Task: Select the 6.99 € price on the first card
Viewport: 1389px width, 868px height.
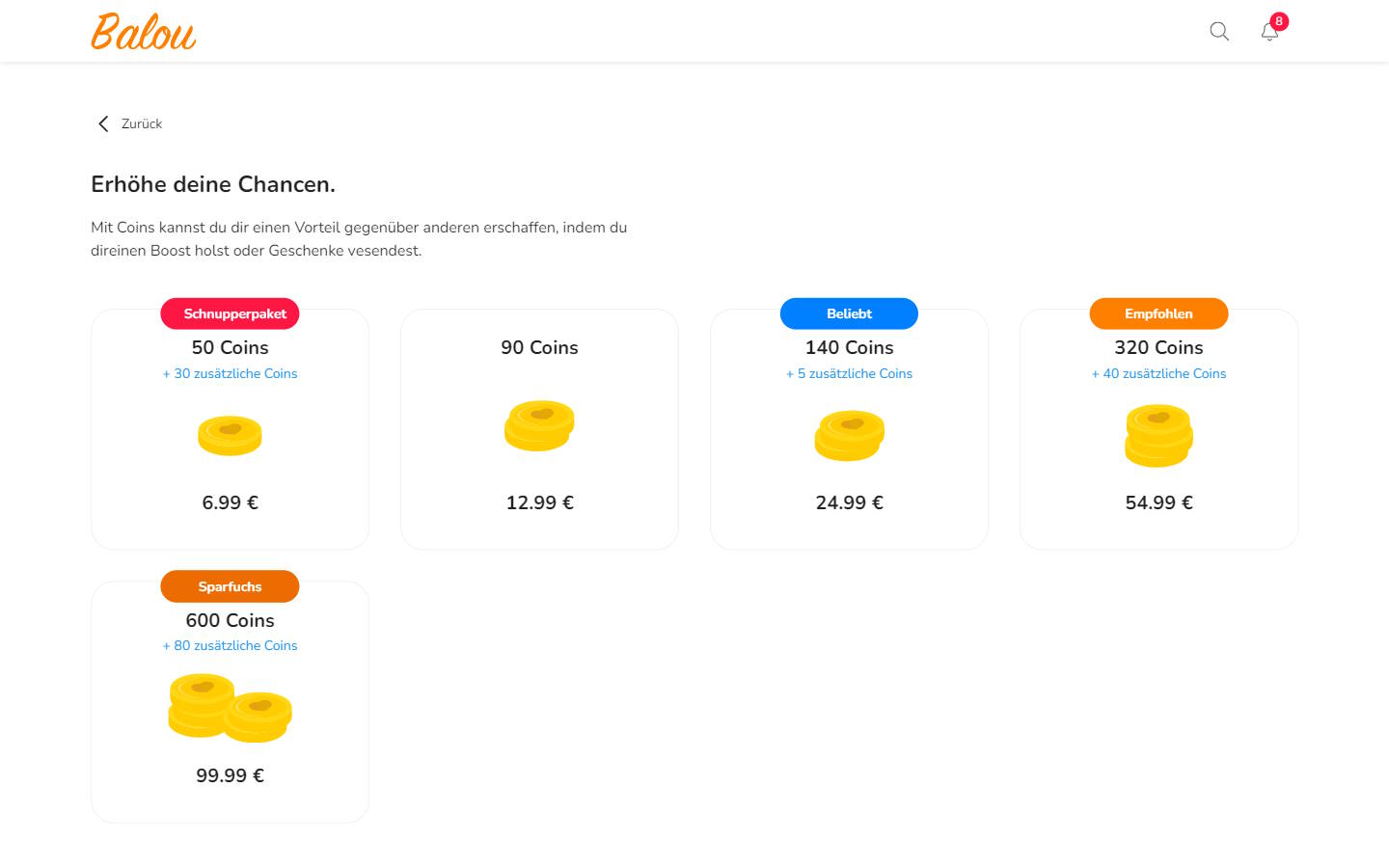Action: 230,502
